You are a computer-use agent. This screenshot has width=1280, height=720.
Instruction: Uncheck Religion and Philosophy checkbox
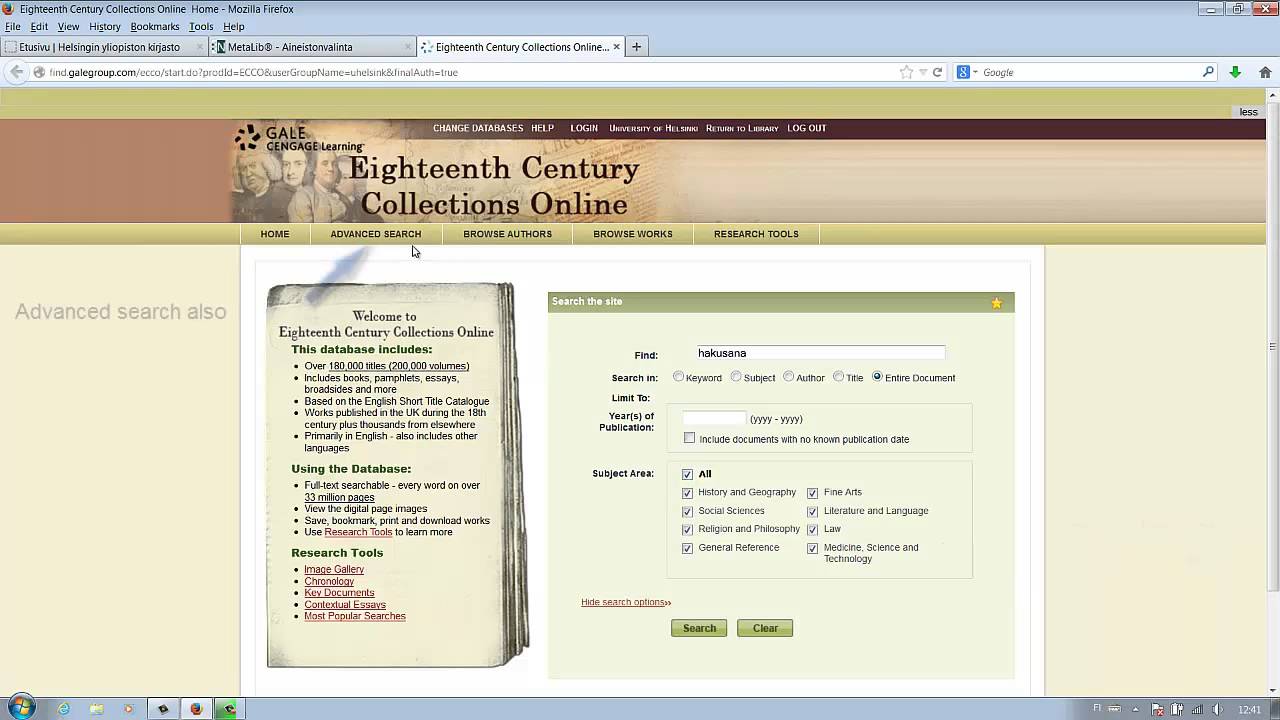687,530
